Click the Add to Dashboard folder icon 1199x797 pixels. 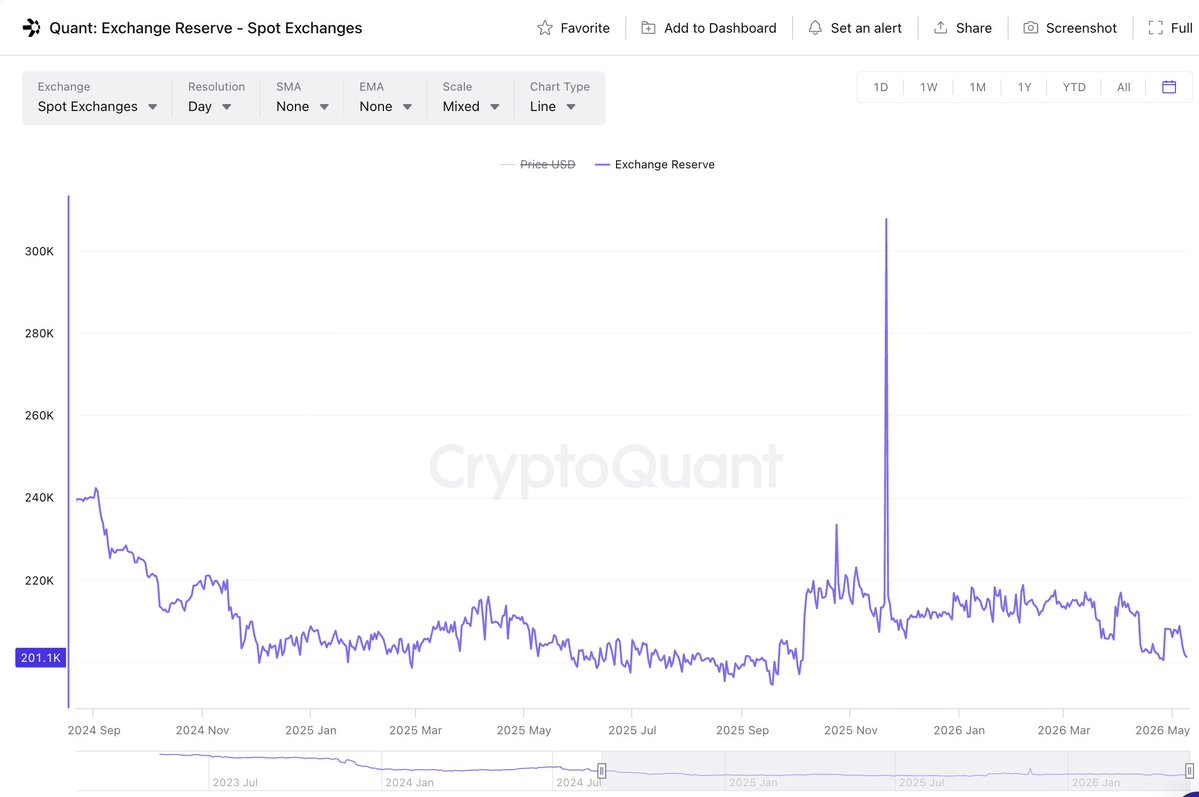click(648, 28)
